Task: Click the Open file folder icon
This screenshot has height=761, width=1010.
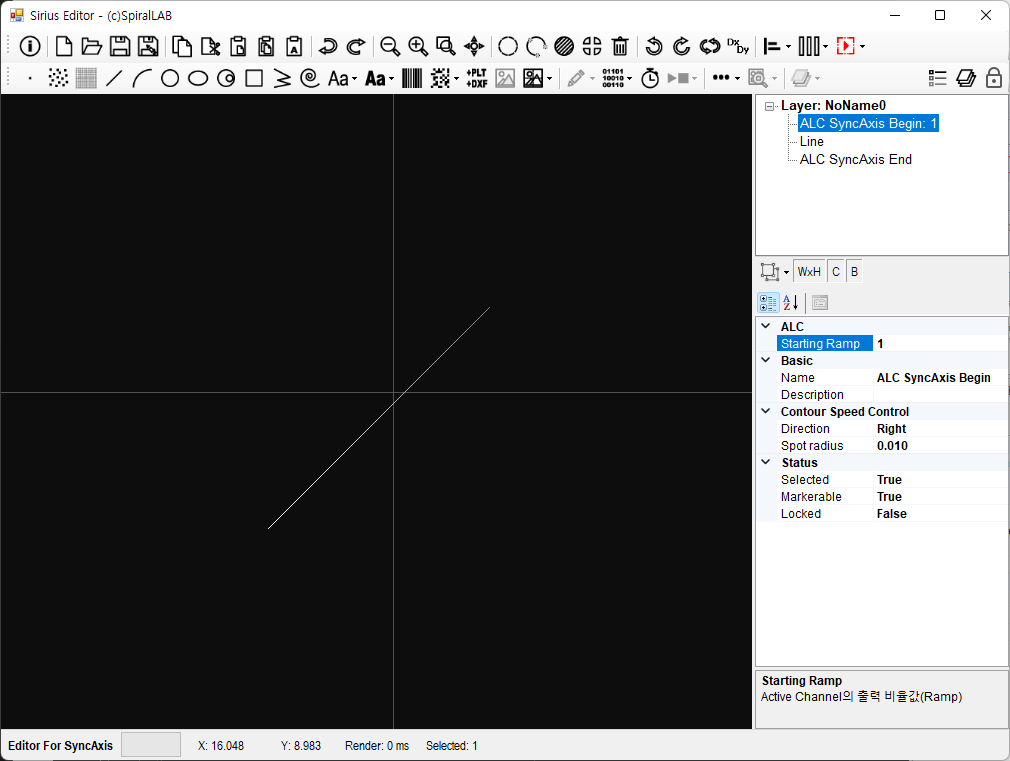Action: coord(91,46)
